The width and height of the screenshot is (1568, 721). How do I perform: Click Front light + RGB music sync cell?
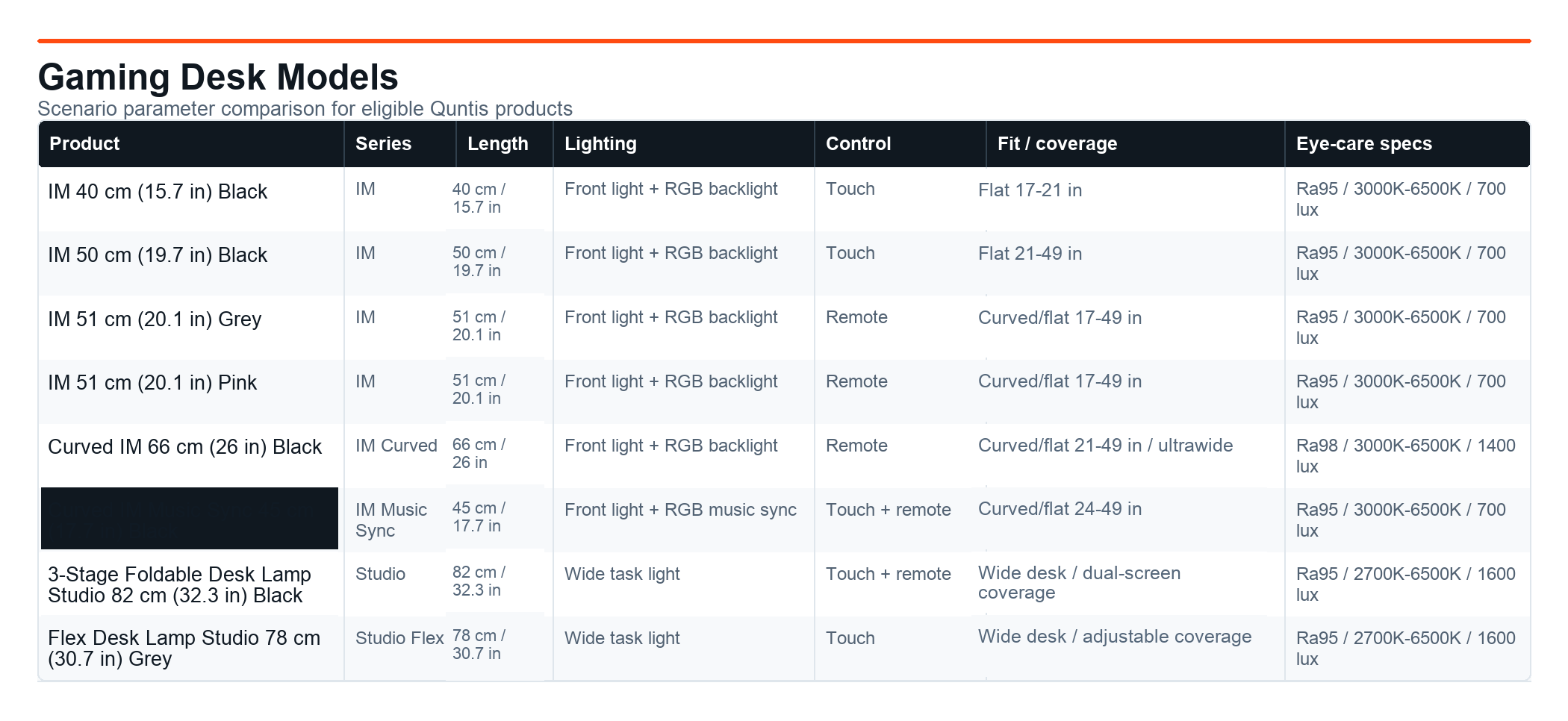tap(680, 510)
